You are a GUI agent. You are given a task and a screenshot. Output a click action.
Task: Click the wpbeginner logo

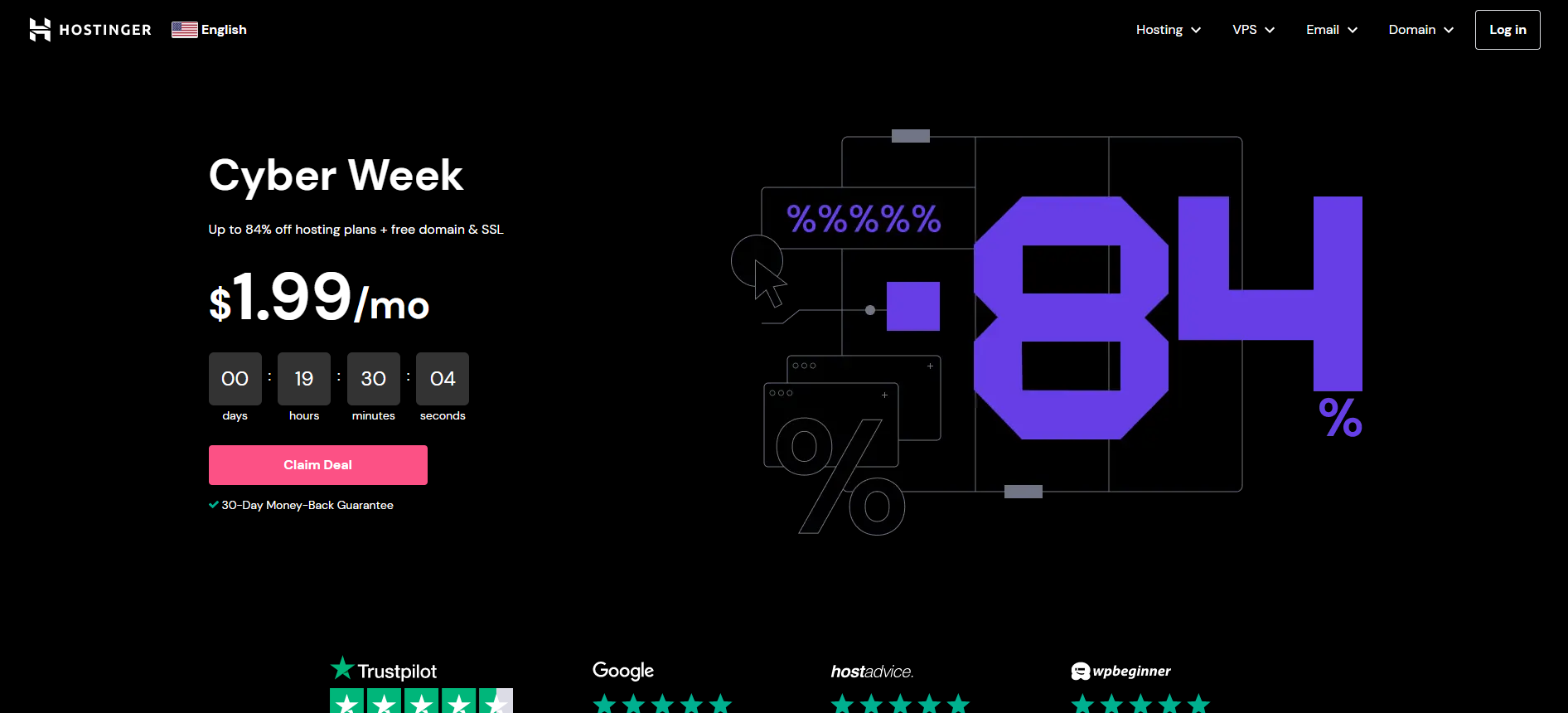pyautogui.click(x=1120, y=671)
